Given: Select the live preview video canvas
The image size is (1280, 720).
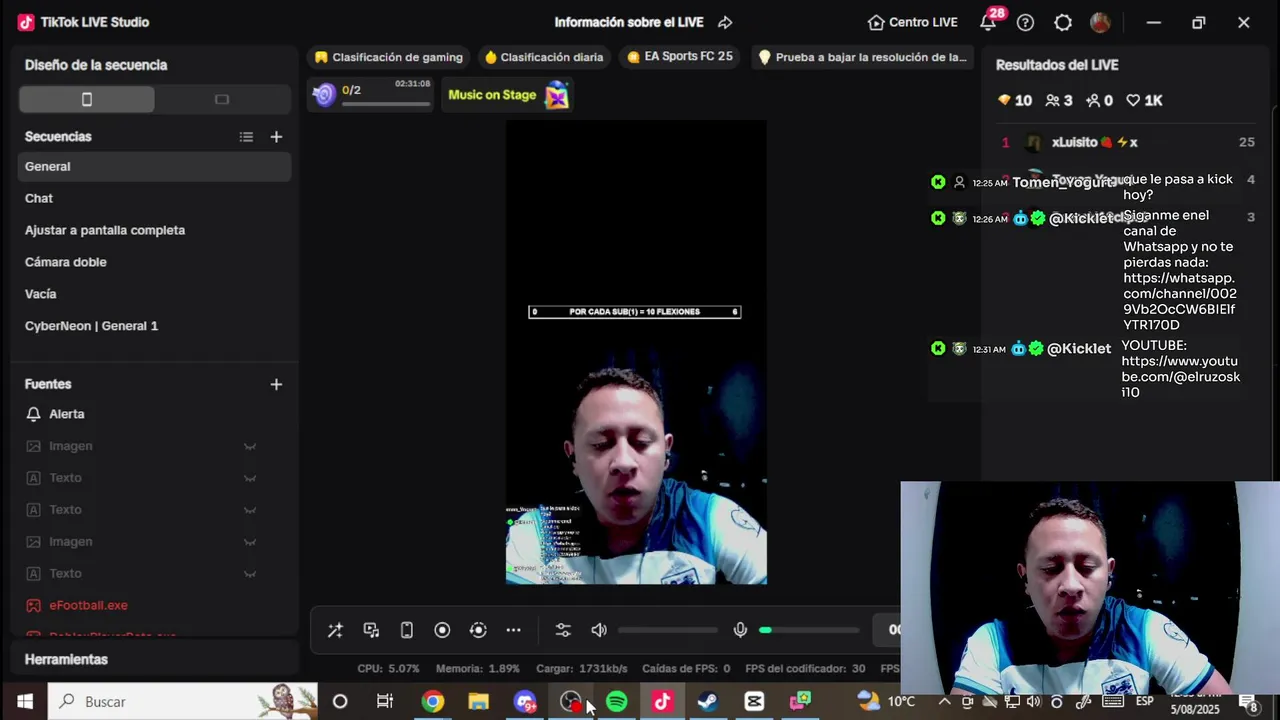Looking at the screenshot, I should [636, 352].
